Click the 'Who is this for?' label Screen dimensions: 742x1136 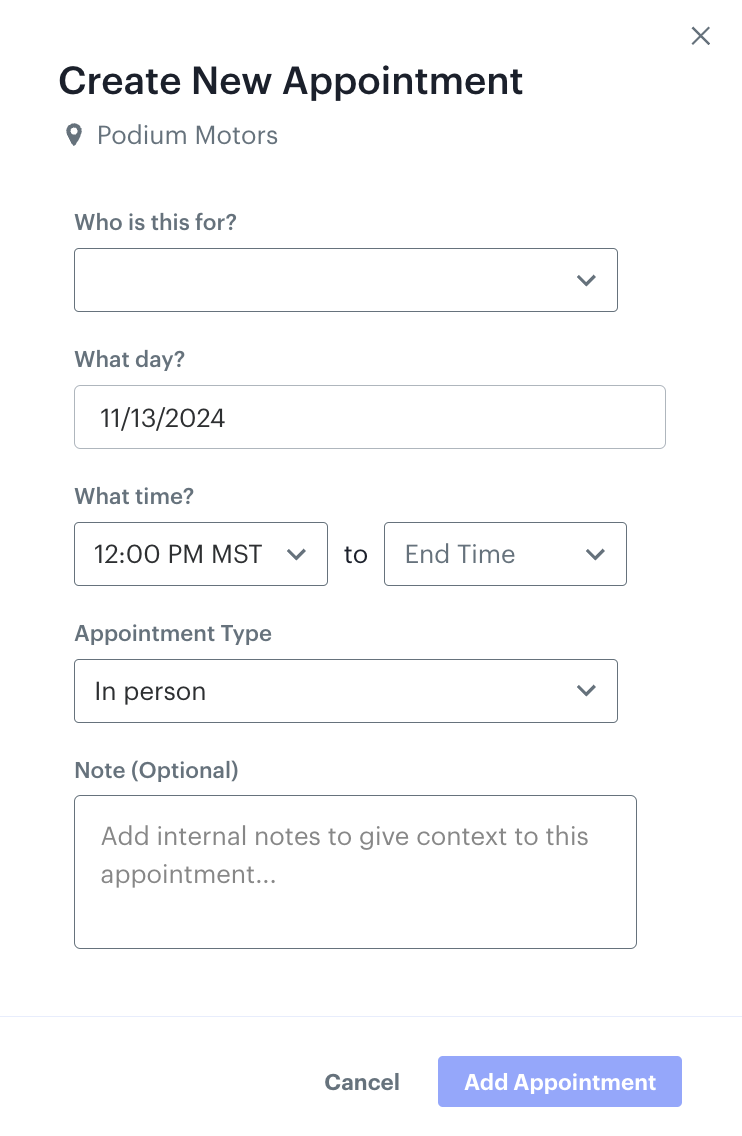click(155, 222)
